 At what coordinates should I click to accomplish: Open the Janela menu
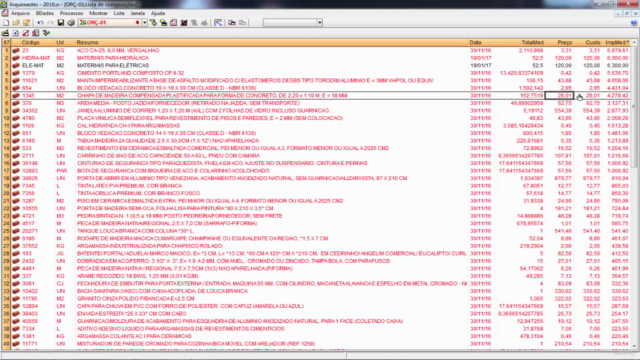(138, 13)
